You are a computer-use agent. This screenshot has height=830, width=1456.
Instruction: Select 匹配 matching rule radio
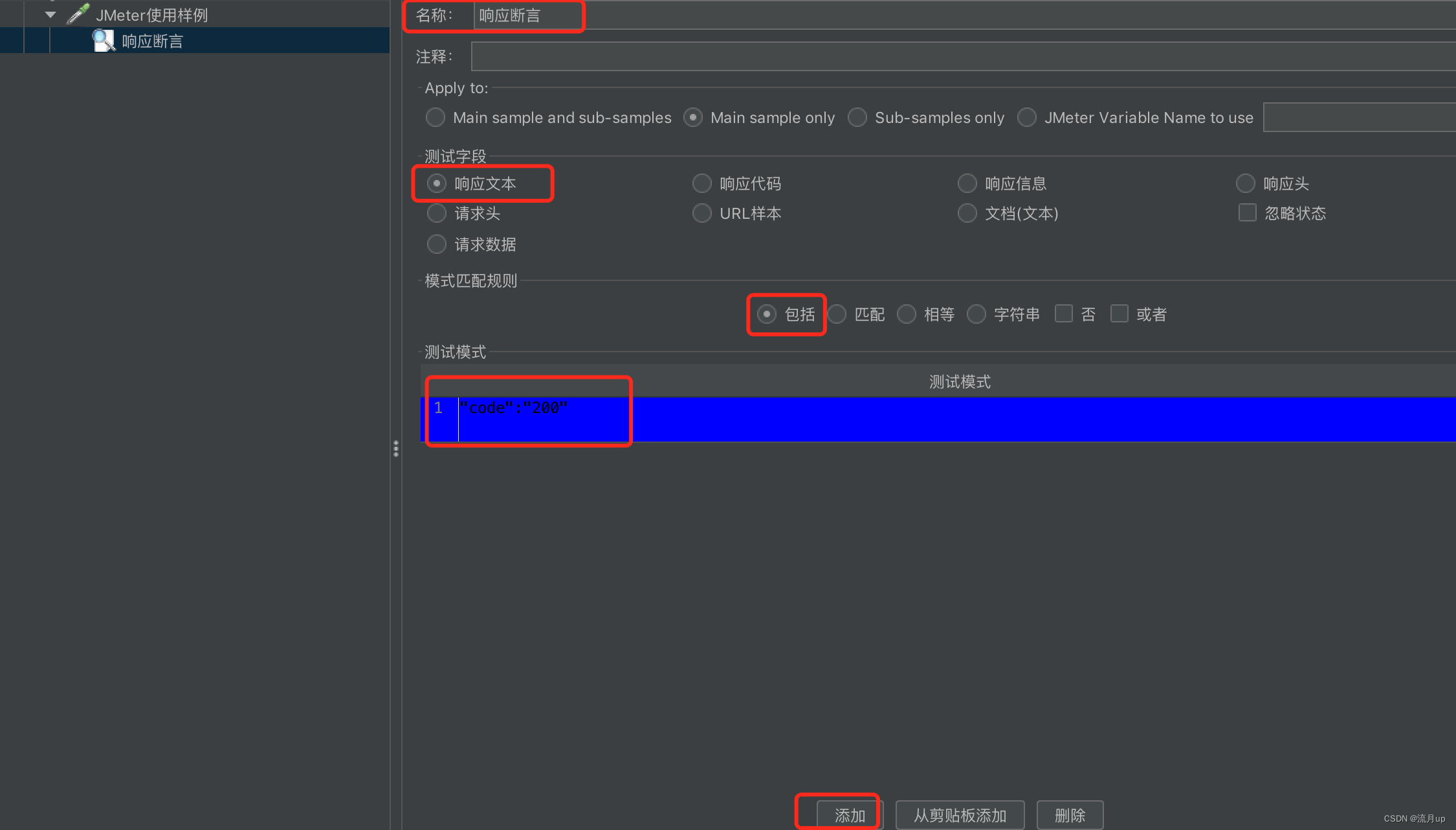837,314
